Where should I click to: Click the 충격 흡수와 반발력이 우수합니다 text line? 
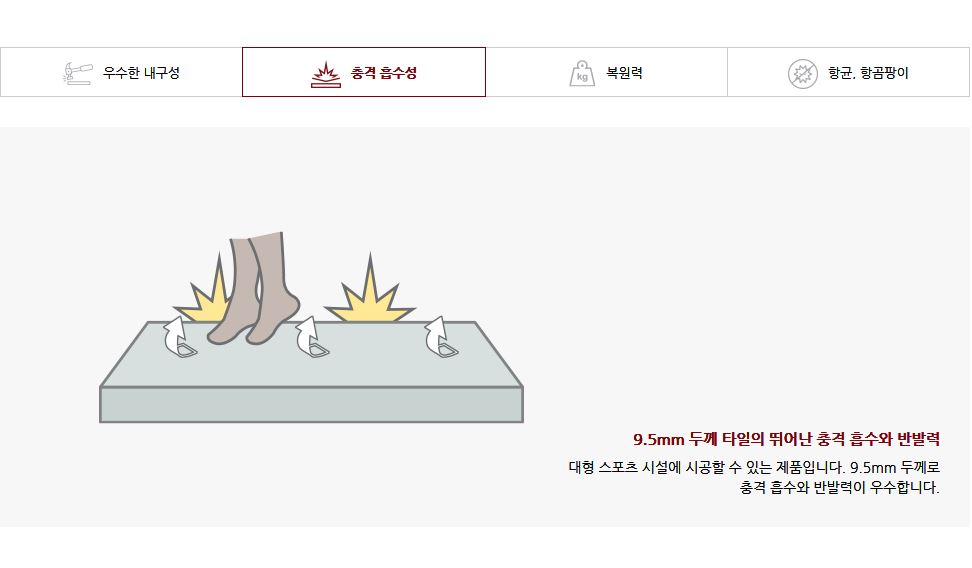pos(839,487)
